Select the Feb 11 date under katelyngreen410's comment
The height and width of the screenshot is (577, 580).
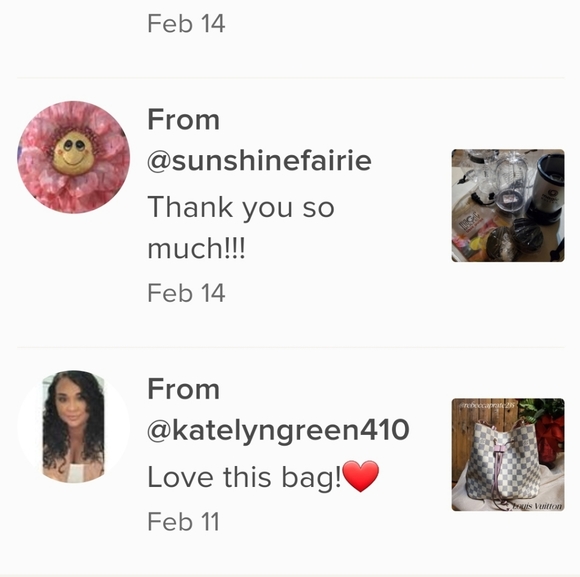click(183, 522)
